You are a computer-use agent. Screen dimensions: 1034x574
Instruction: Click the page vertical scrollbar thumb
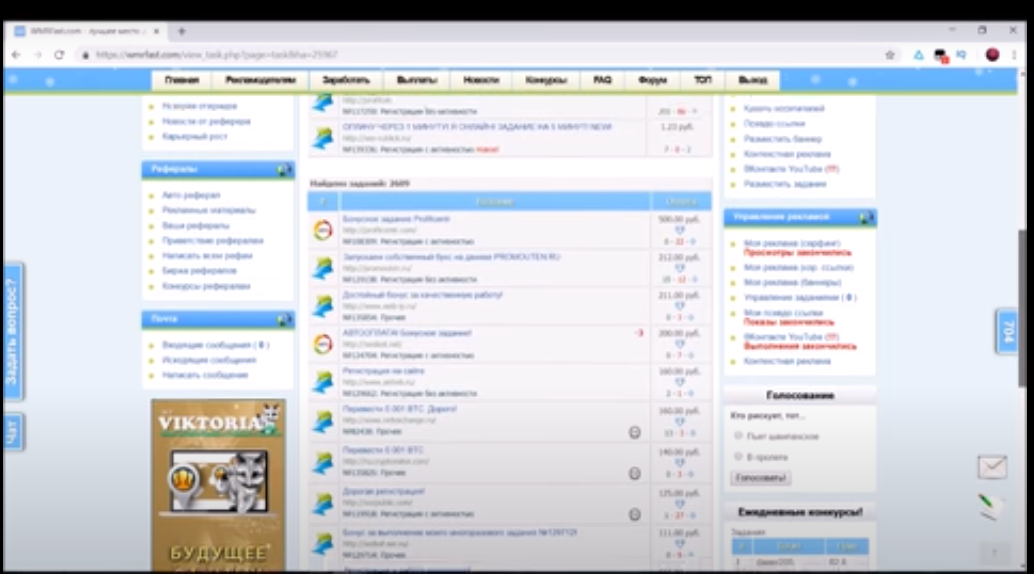(x=1023, y=309)
